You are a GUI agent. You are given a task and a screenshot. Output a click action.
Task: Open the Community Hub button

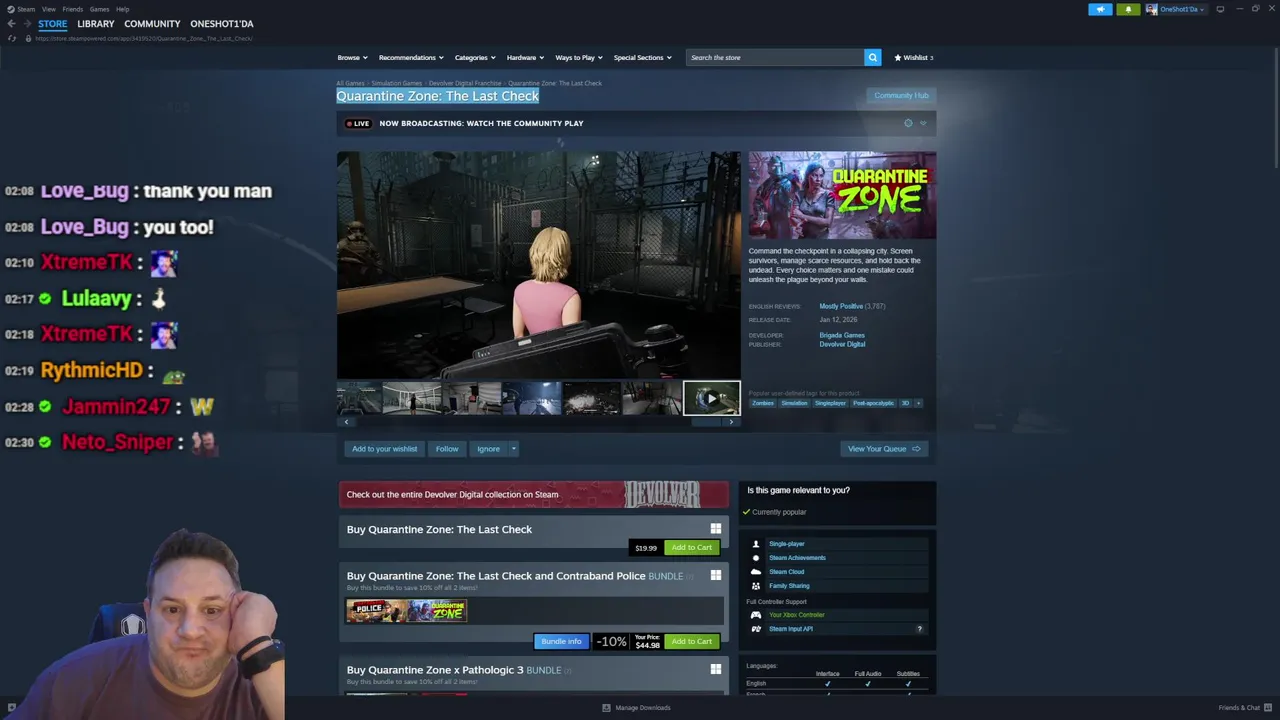[901, 96]
